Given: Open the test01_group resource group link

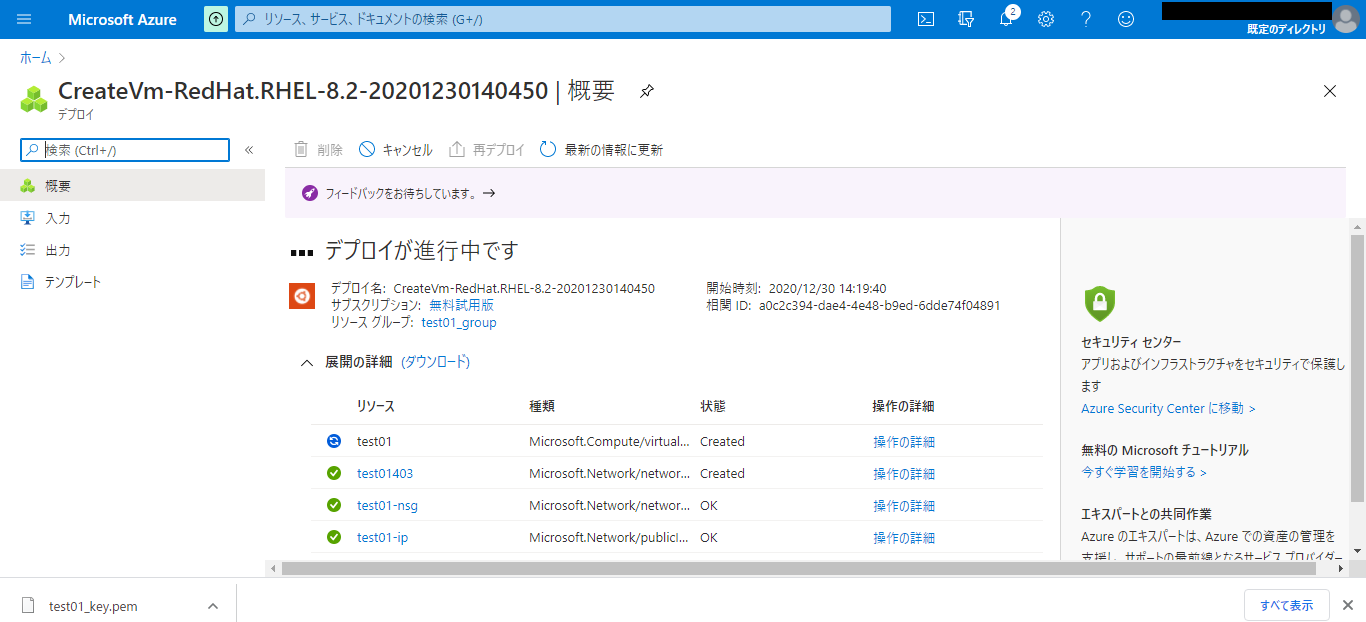Looking at the screenshot, I should 459,323.
